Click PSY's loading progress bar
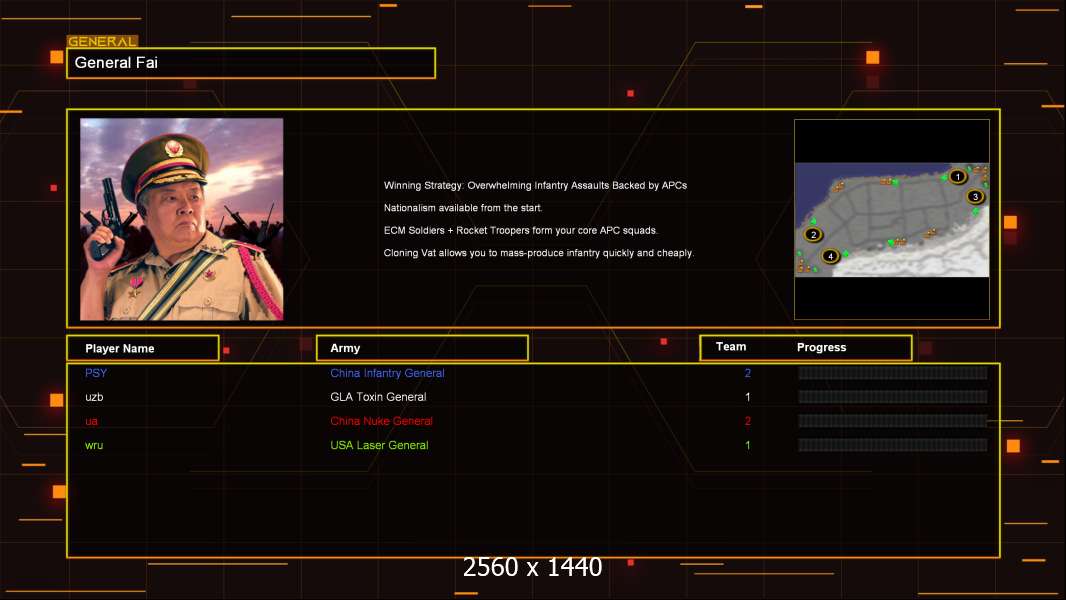The width and height of the screenshot is (1066, 600). coord(893,372)
